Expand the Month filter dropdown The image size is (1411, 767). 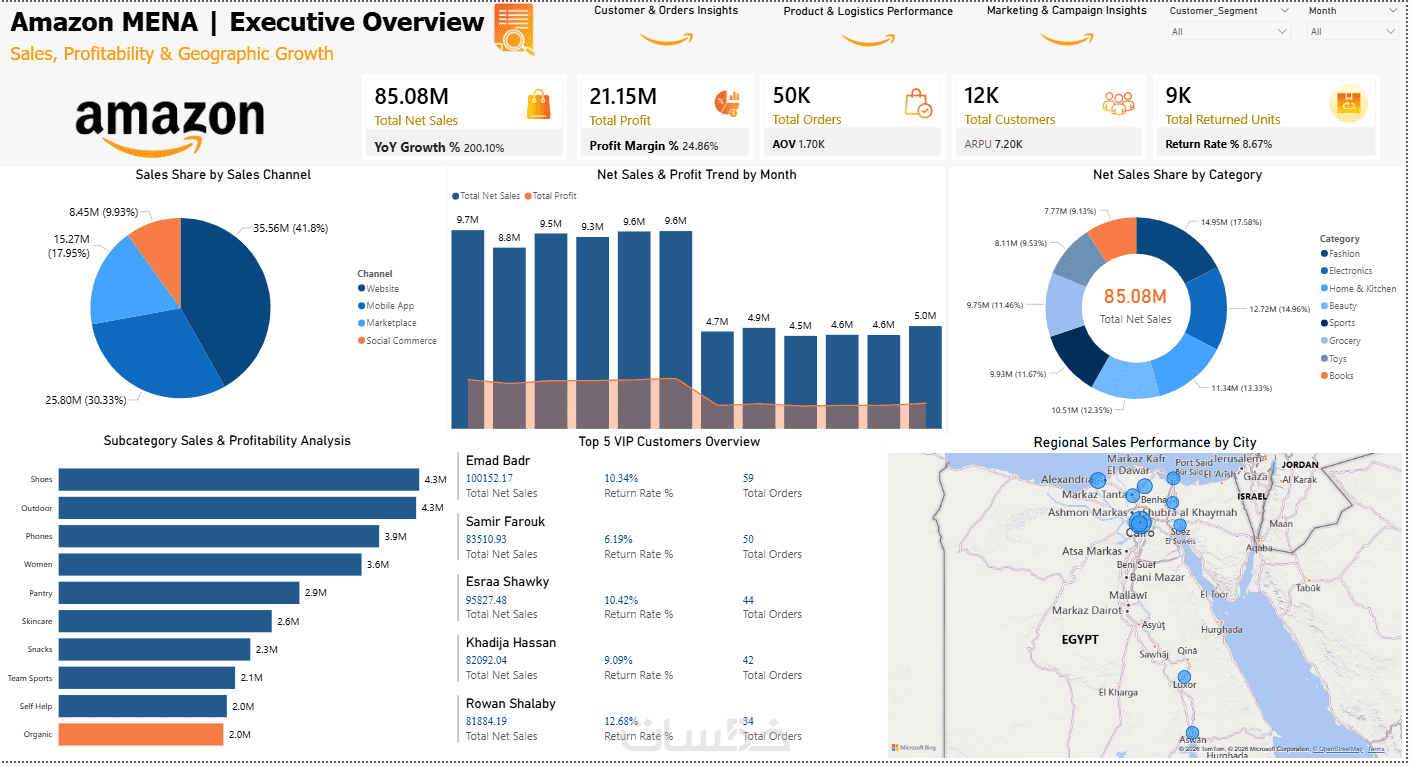tap(1352, 32)
